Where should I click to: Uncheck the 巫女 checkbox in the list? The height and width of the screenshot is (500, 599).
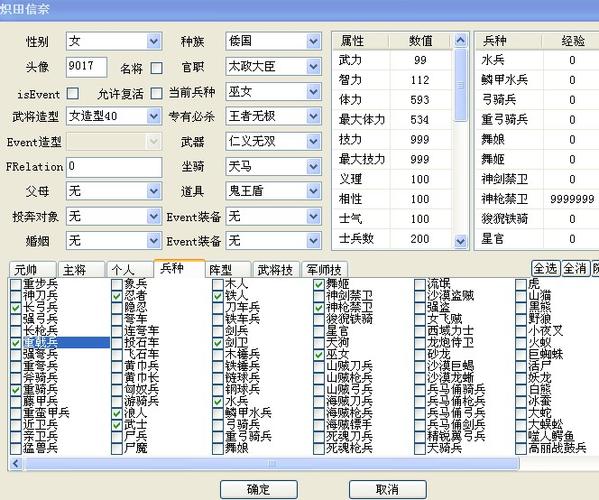(x=319, y=355)
